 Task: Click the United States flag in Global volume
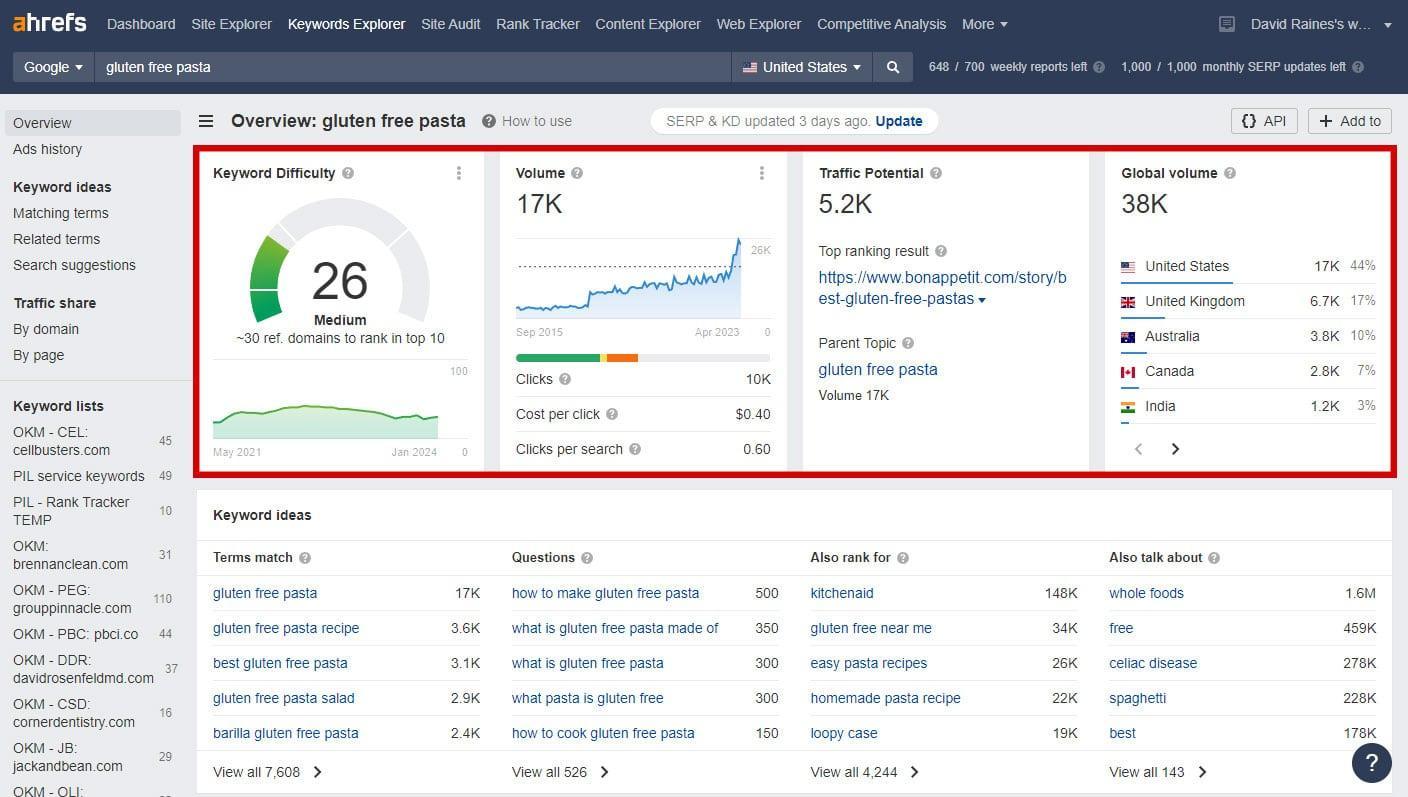1129,266
